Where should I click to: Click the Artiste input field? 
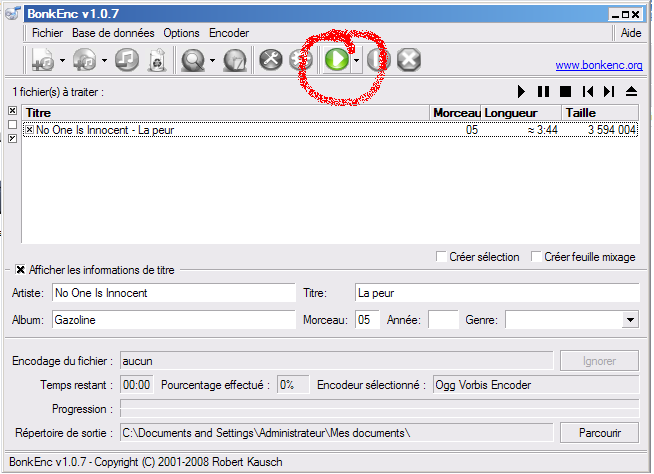point(174,293)
